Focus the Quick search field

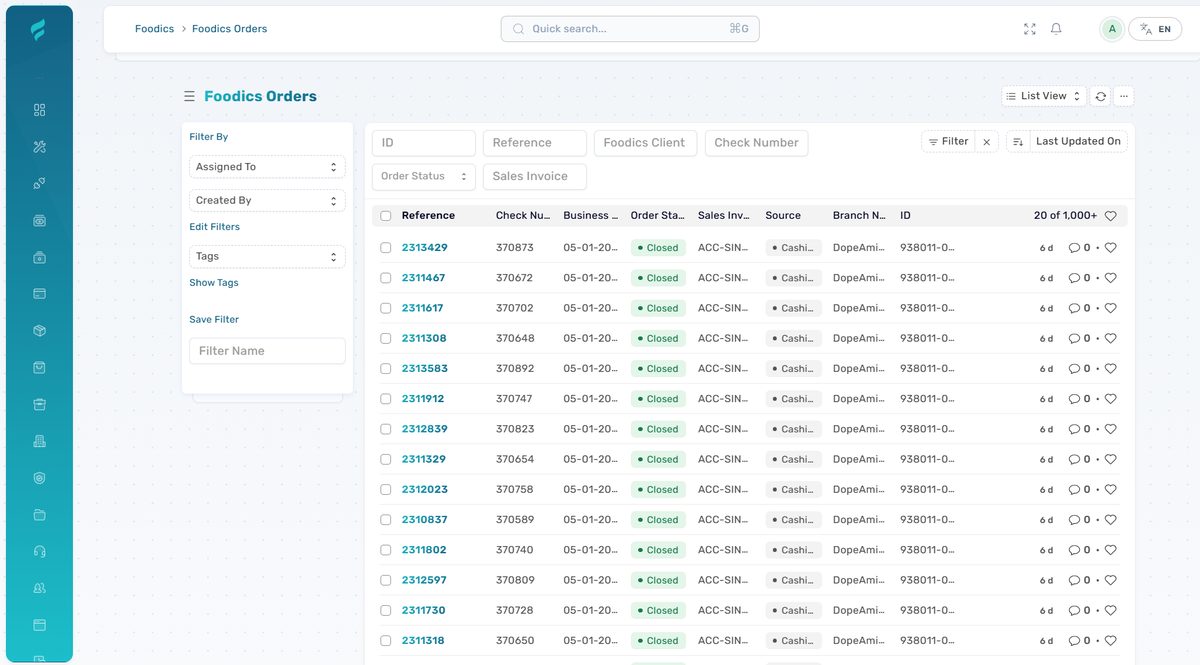(629, 29)
